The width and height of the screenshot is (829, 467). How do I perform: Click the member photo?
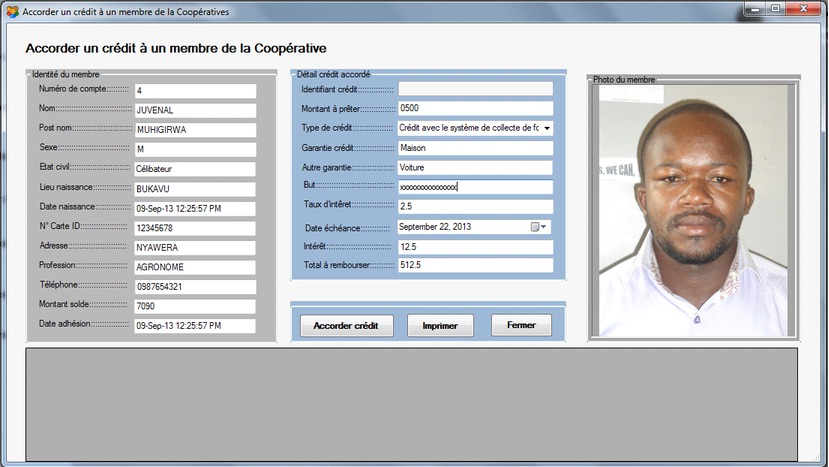[693, 210]
